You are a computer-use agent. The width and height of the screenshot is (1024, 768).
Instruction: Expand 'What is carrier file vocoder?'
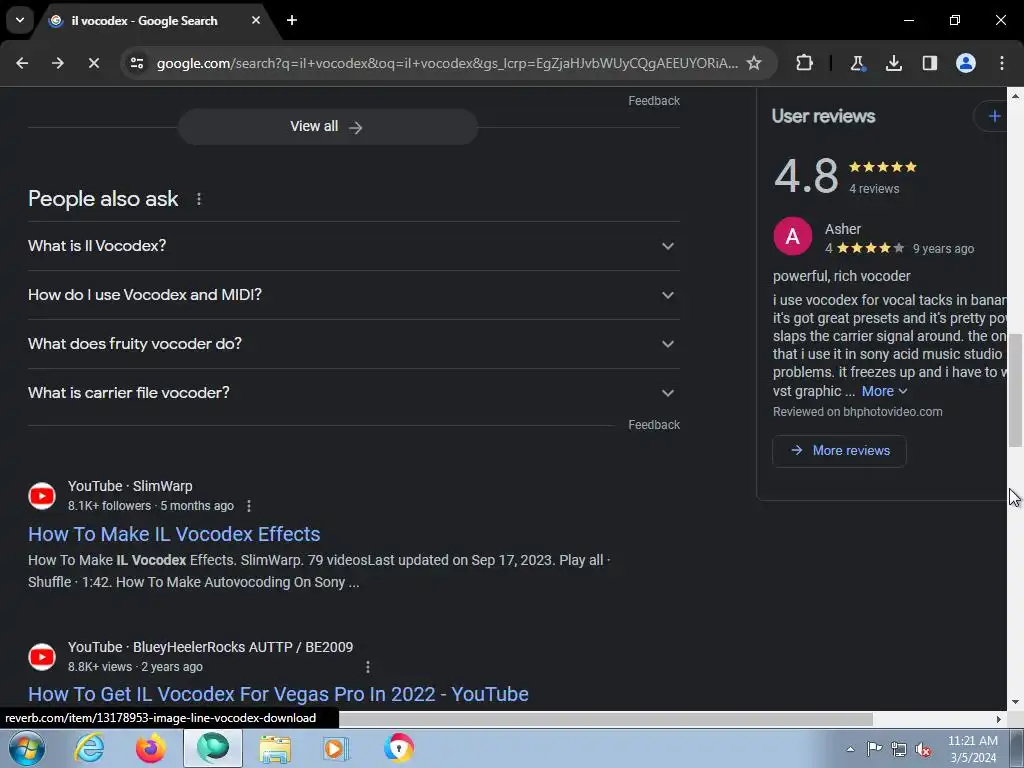(x=353, y=393)
